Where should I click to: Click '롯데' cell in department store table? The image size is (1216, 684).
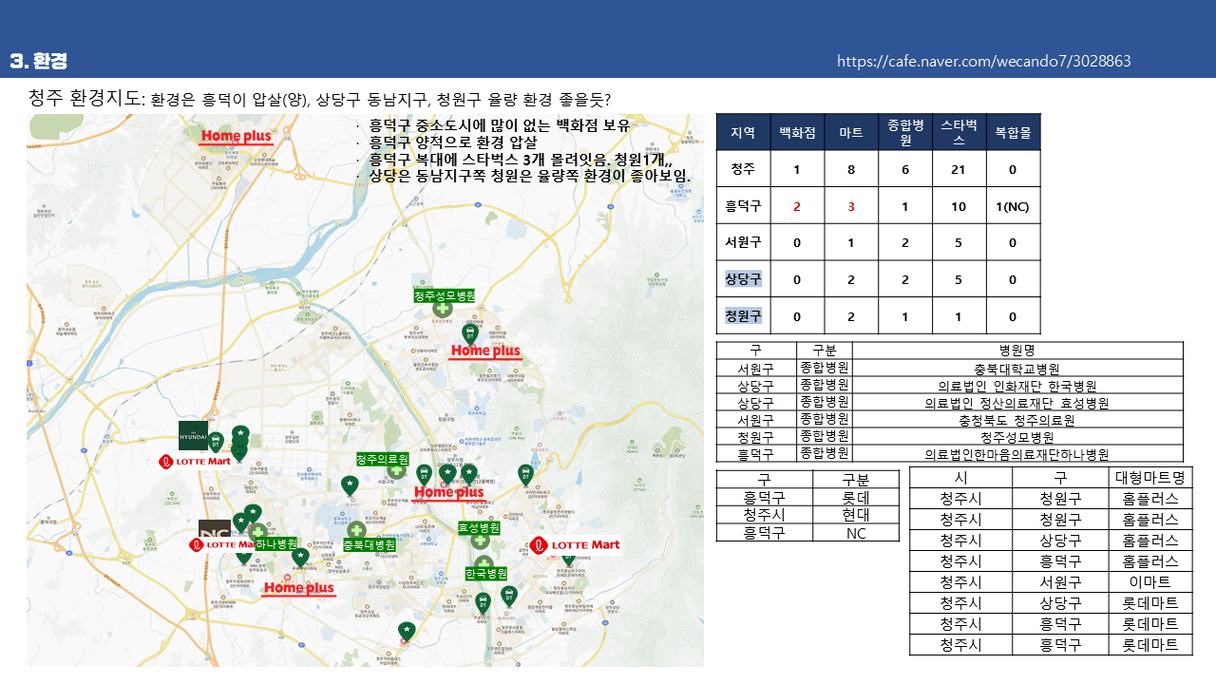click(856, 497)
